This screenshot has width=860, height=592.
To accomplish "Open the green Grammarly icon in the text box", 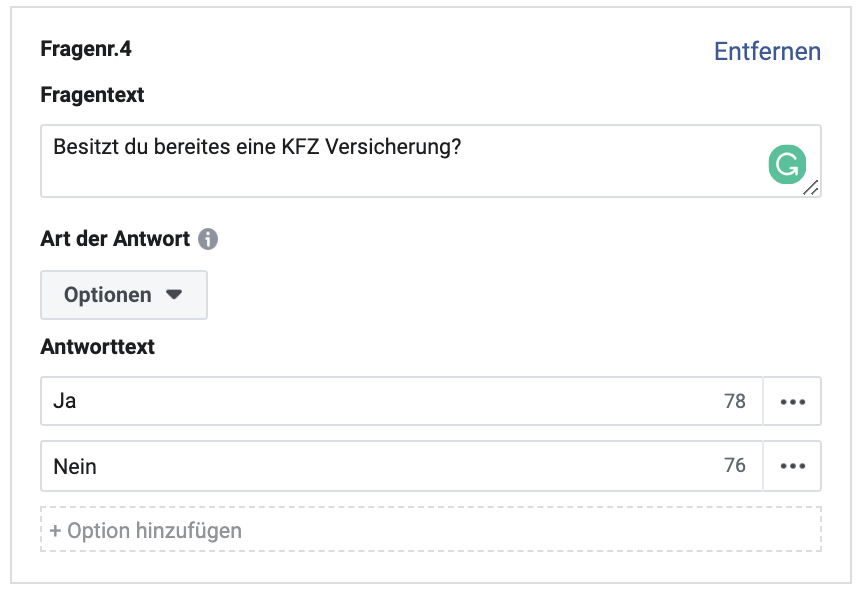I will 787,164.
